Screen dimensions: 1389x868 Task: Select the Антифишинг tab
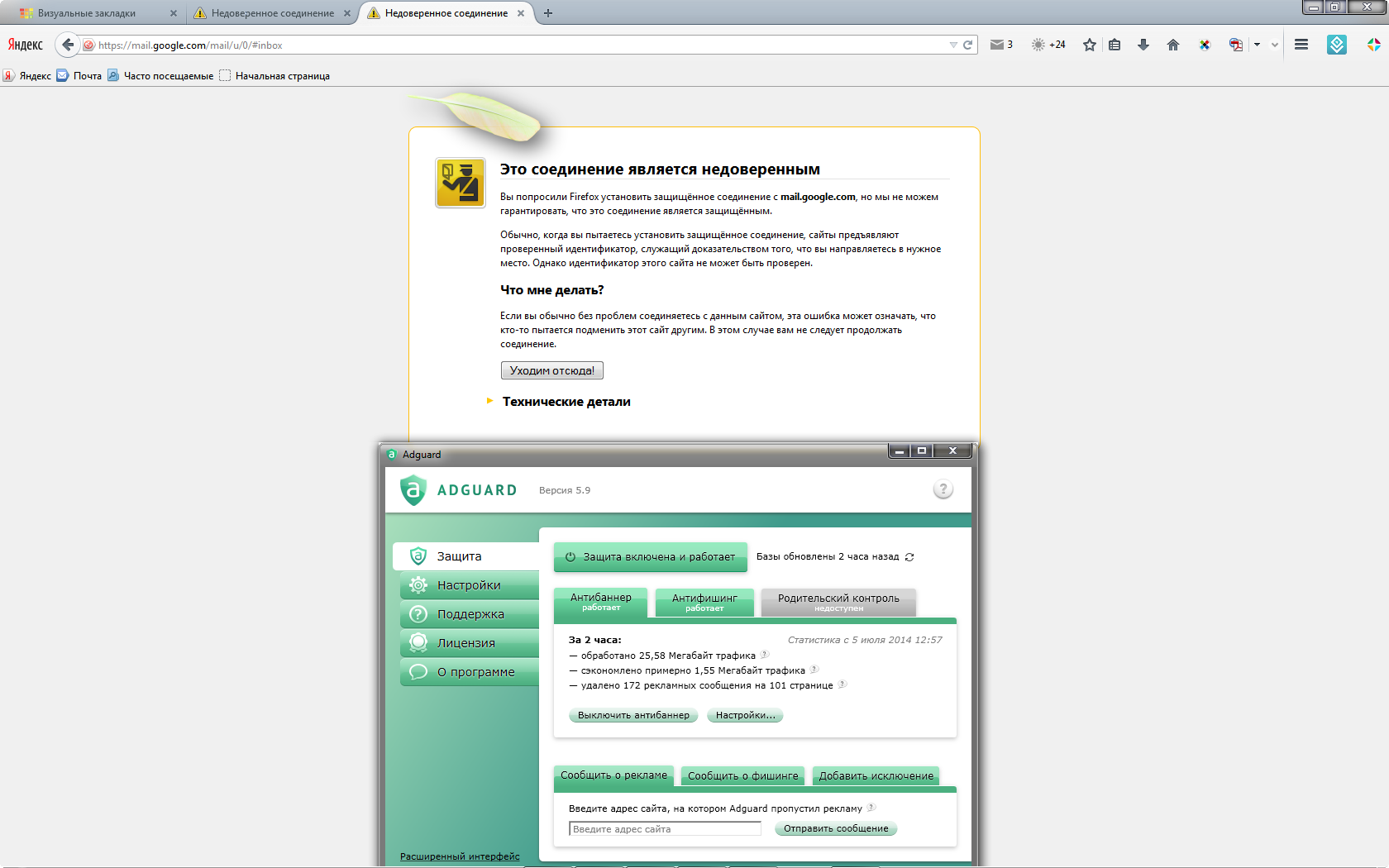(704, 603)
